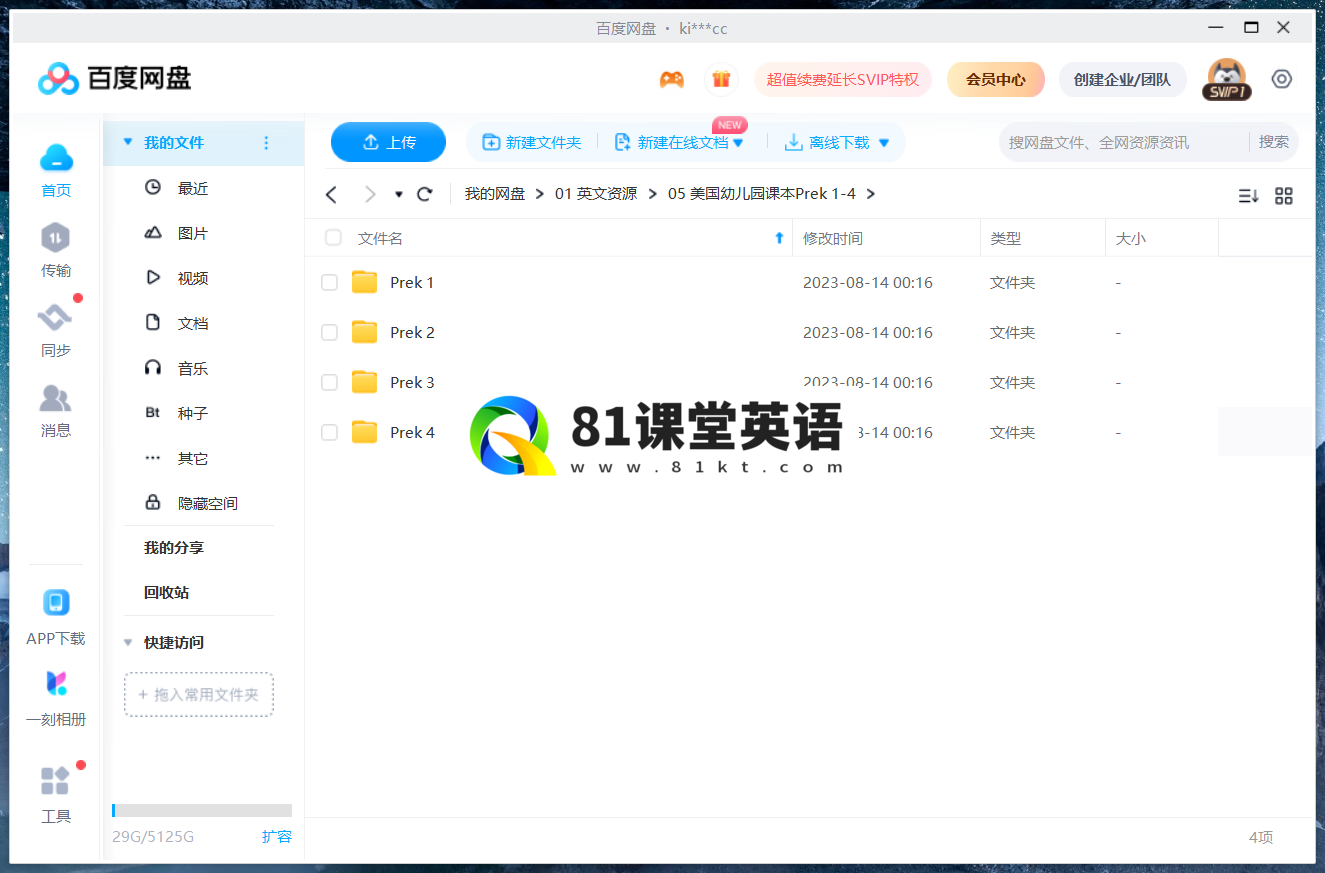This screenshot has height=873, width=1325.
Task: Click 新建文件夹 new folder
Action: pyautogui.click(x=532, y=143)
